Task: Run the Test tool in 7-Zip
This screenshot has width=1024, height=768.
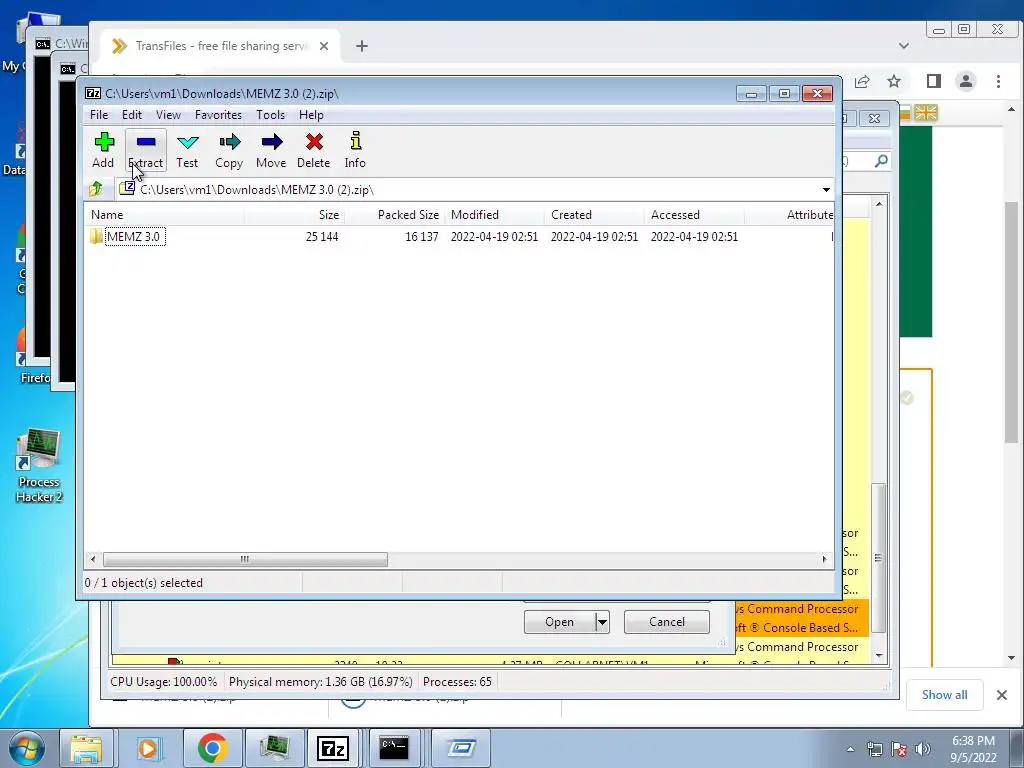Action: tap(187, 150)
